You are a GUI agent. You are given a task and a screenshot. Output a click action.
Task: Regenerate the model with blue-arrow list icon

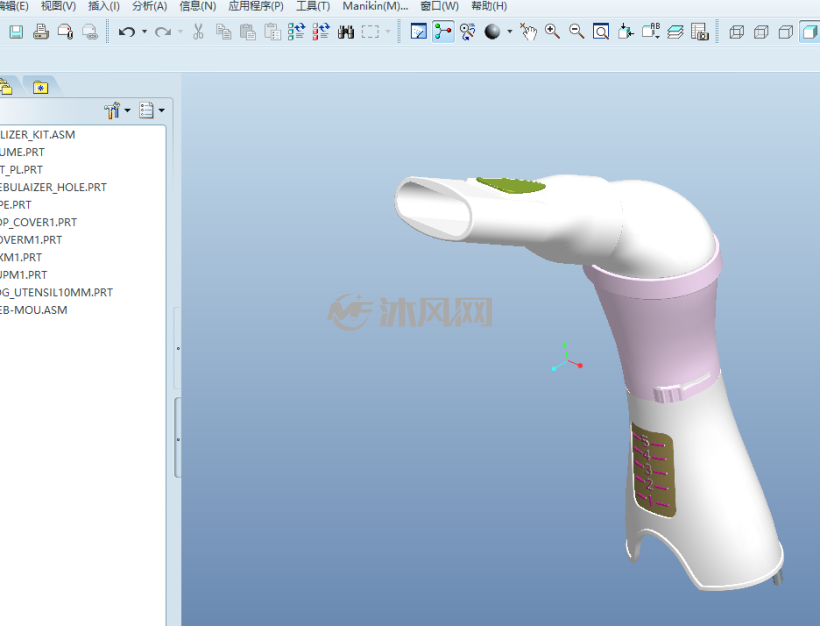click(x=297, y=32)
